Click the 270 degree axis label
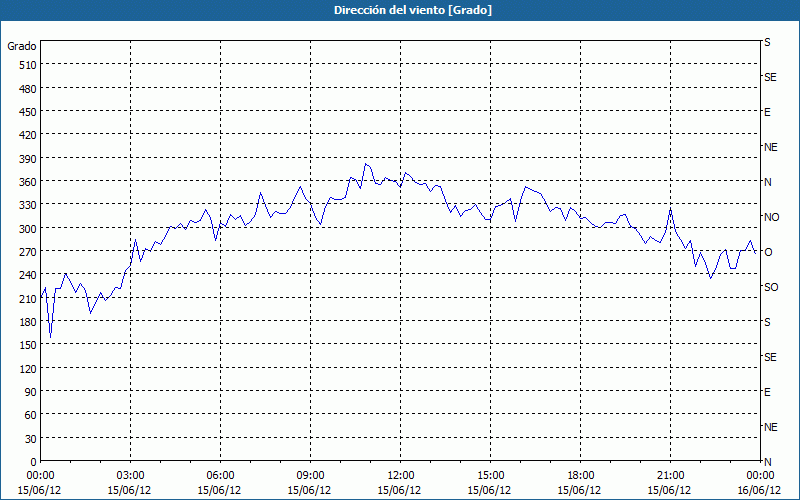 pos(28,252)
